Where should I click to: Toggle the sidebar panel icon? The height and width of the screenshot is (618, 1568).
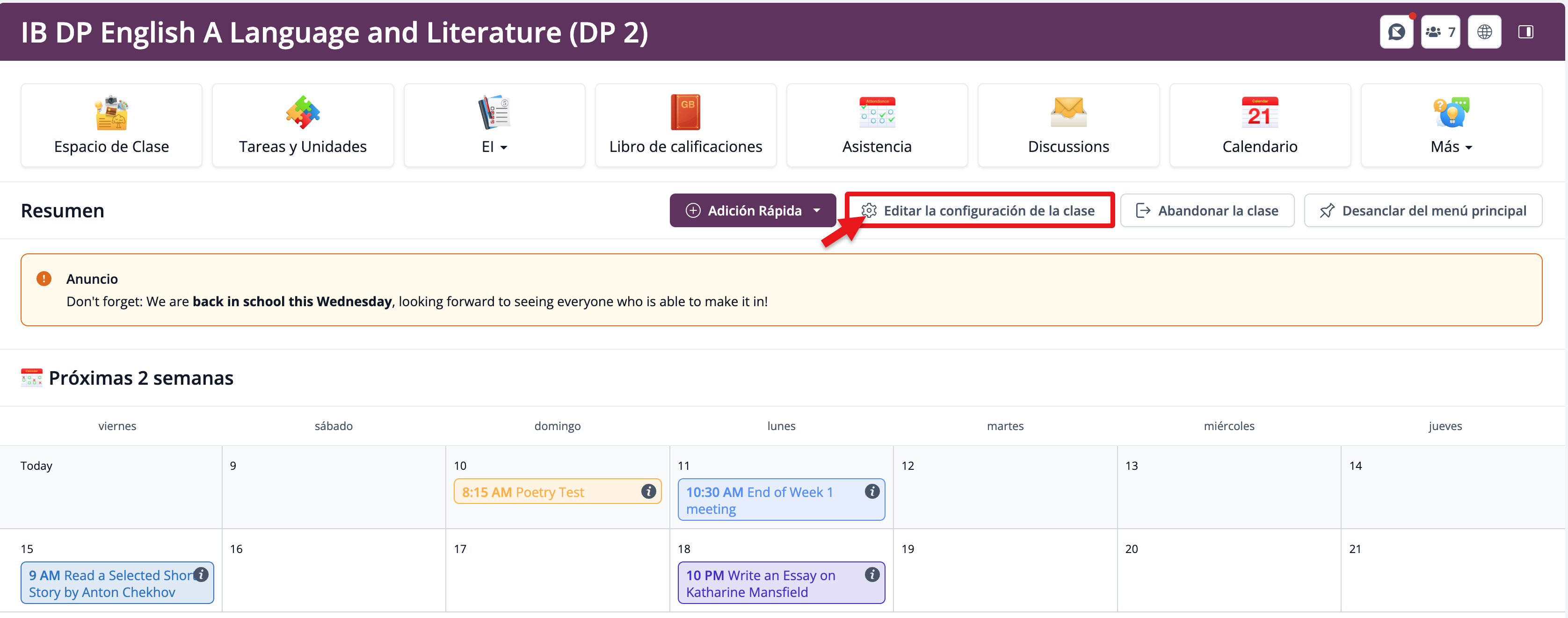[1525, 32]
